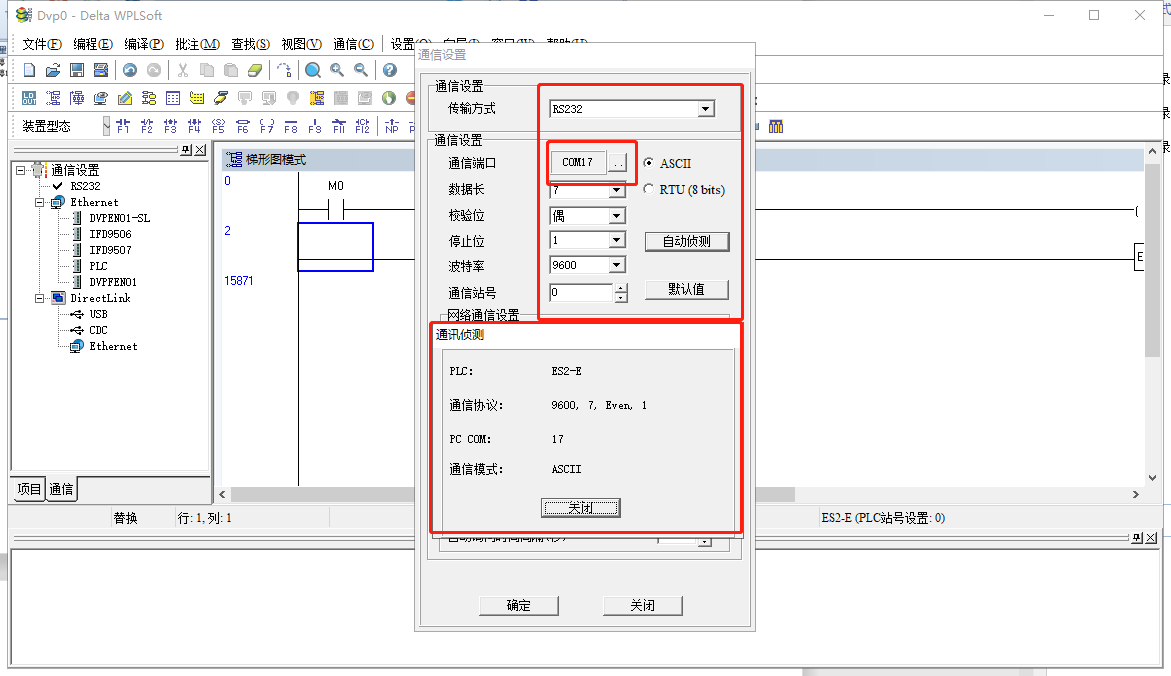Pin the left communication panel
Screen dimensions: 1171x676
[187, 150]
